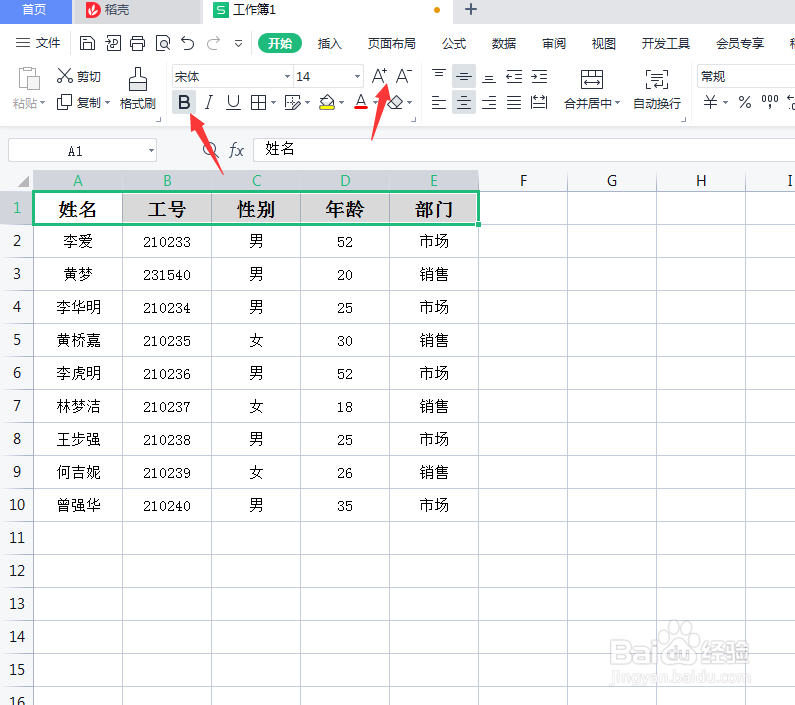Open Print Preview icon
Image resolution: width=795 pixels, height=705 pixels.
click(x=163, y=43)
